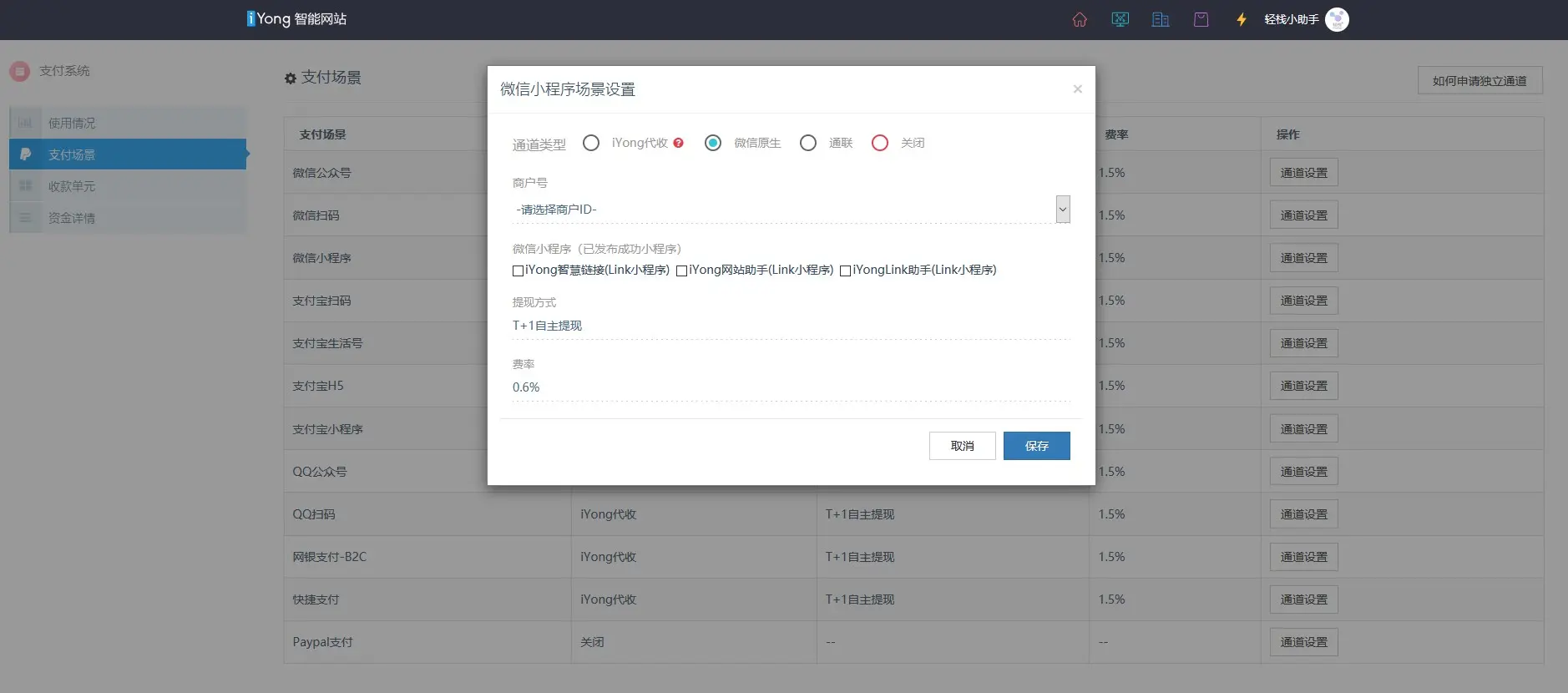Open the shopping bag icon in header
The height and width of the screenshot is (693, 1568).
(x=1201, y=19)
